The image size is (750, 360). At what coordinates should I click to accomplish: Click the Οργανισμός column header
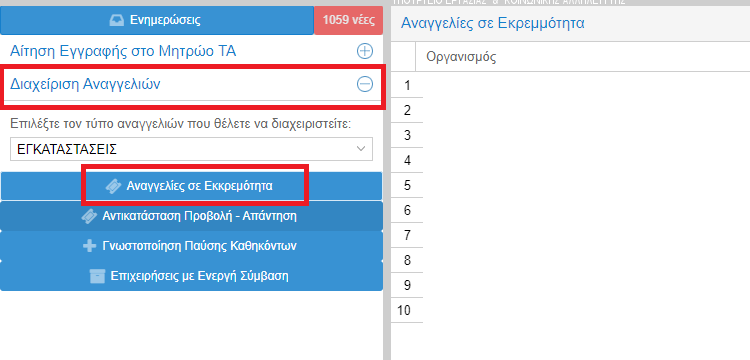[461, 57]
